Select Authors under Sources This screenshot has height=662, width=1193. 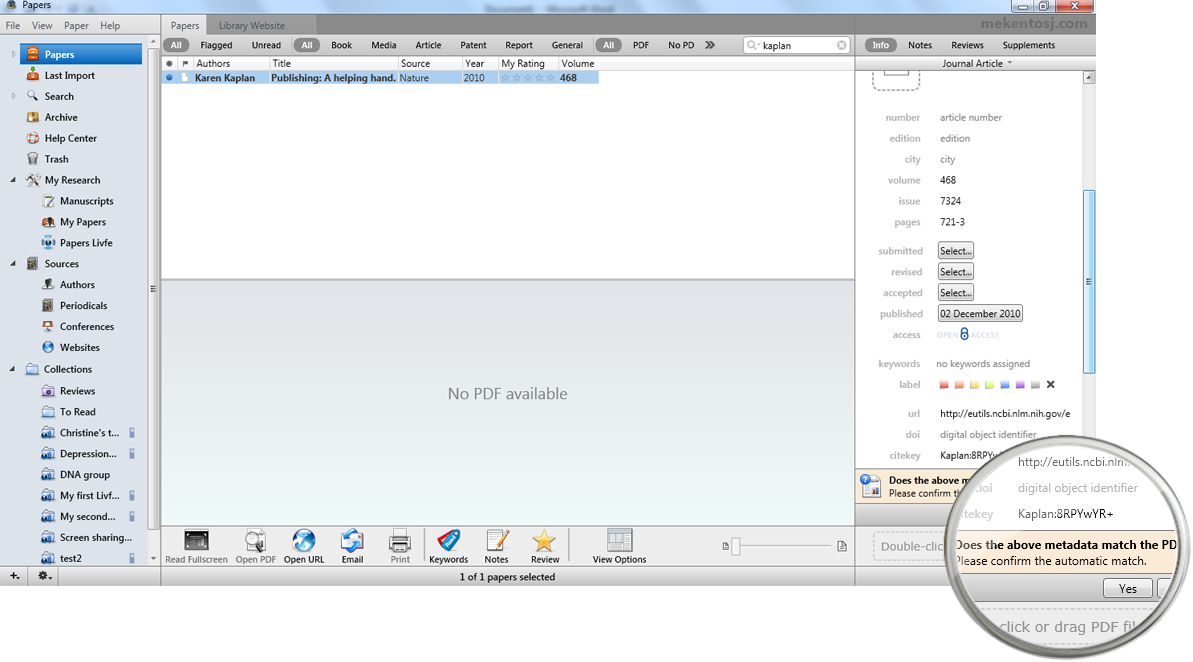[77, 285]
